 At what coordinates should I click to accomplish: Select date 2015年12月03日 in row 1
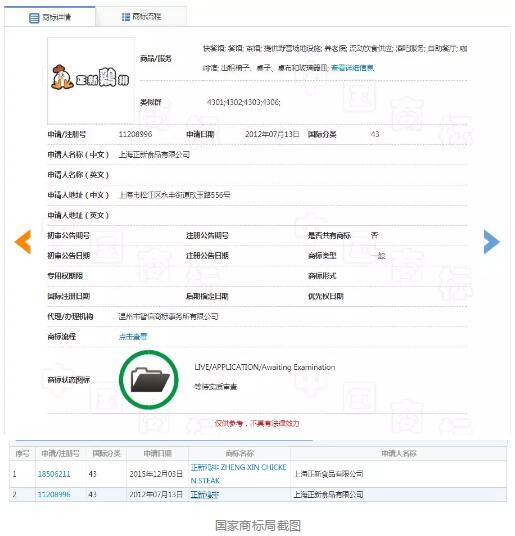156,474
